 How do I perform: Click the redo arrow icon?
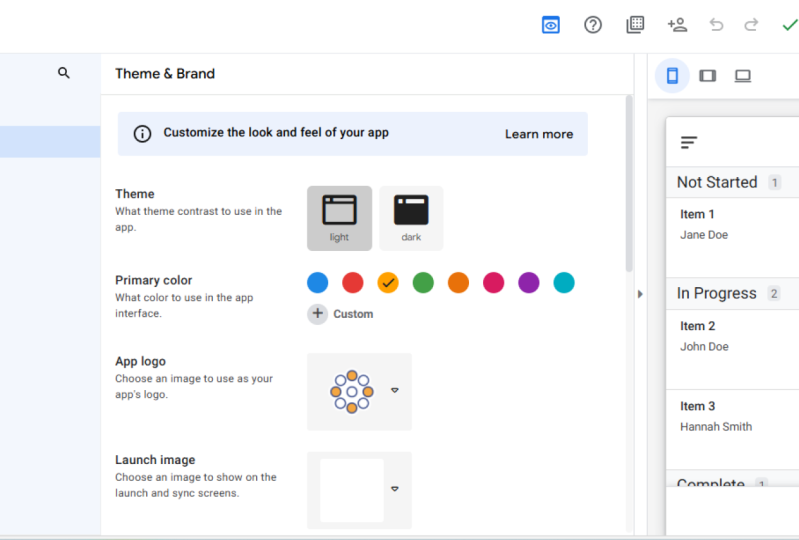coord(751,24)
